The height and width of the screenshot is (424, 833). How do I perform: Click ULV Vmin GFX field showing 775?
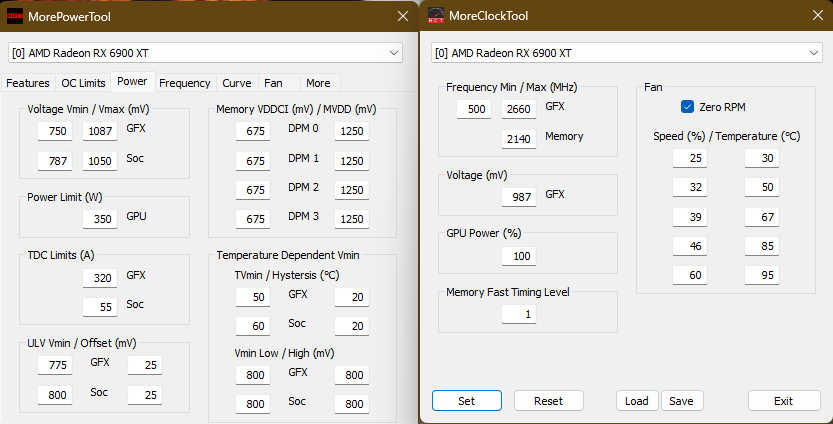[x=55, y=365]
